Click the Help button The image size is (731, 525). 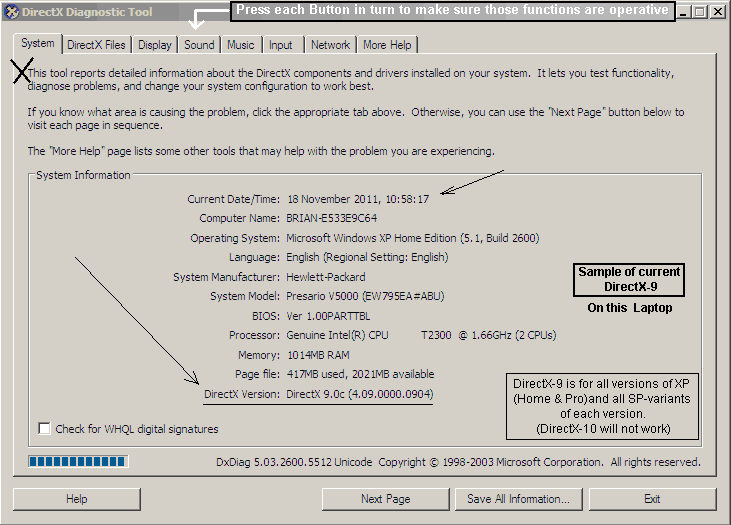[76, 499]
